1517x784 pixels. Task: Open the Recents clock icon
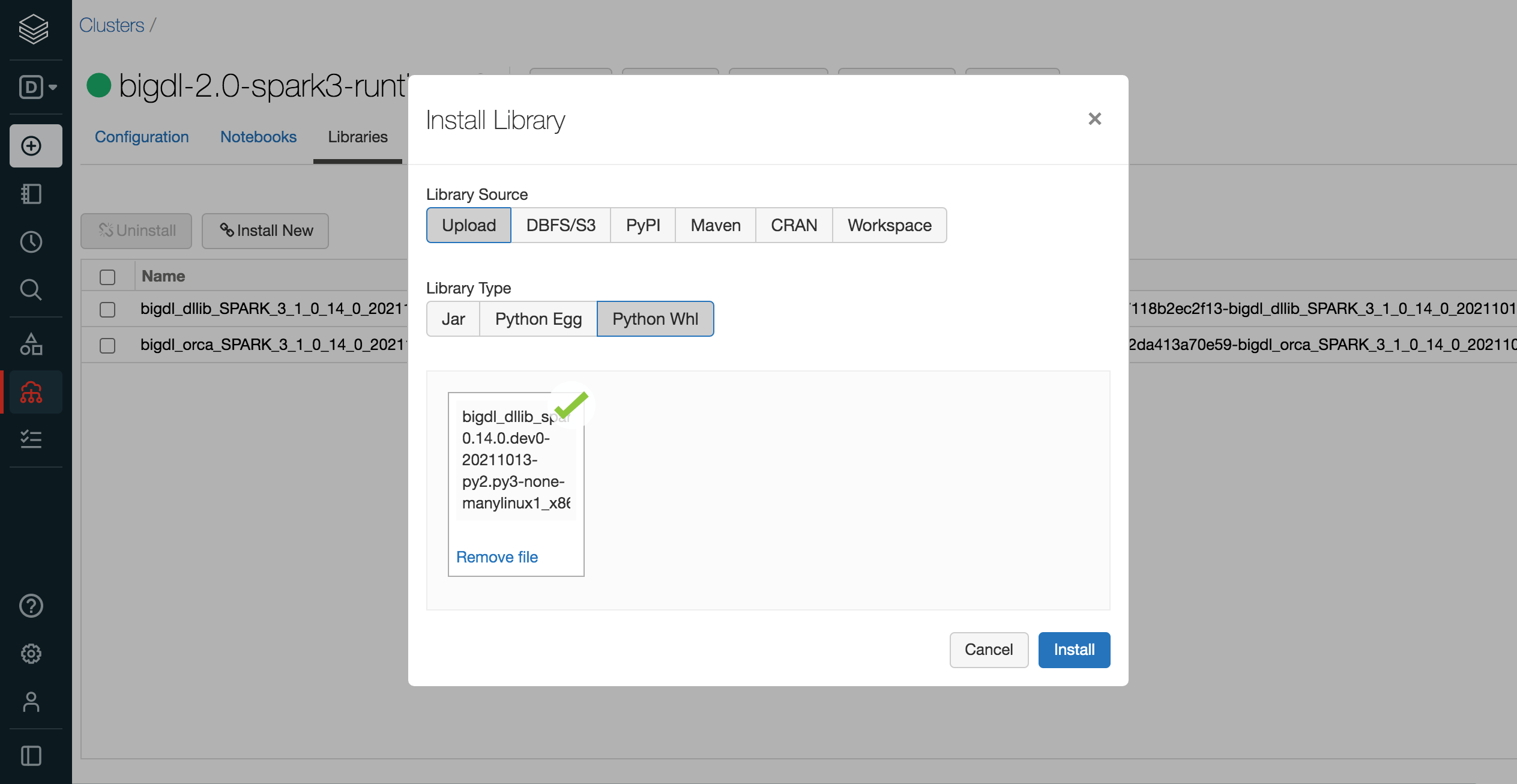(x=32, y=242)
